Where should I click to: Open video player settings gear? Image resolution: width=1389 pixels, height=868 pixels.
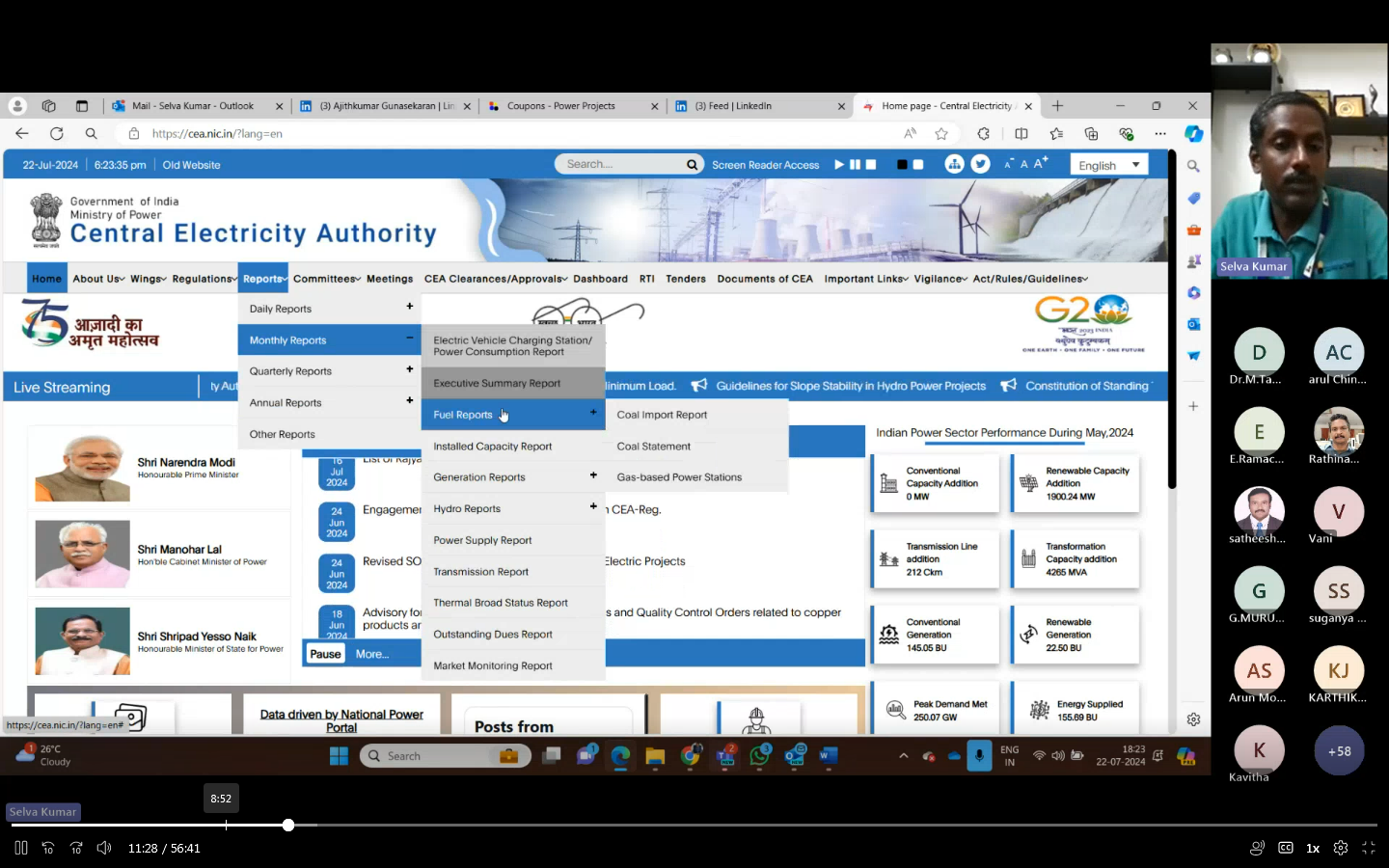tap(1341, 848)
